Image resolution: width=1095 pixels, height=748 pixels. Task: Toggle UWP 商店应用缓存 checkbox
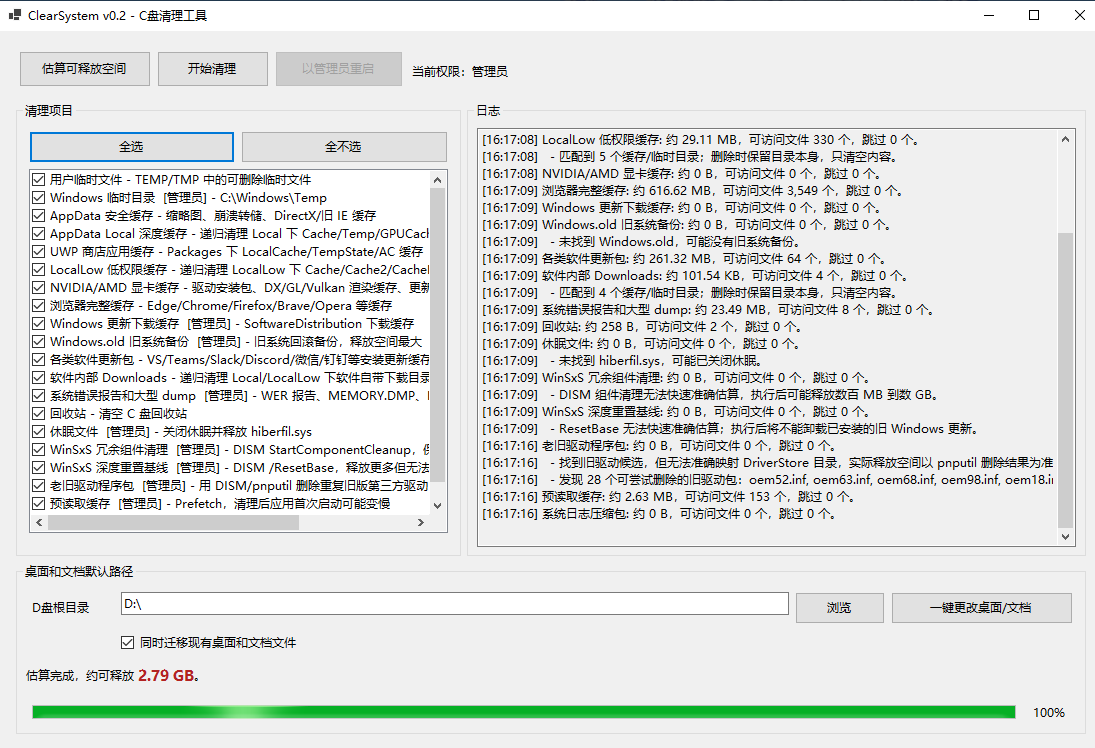38,251
